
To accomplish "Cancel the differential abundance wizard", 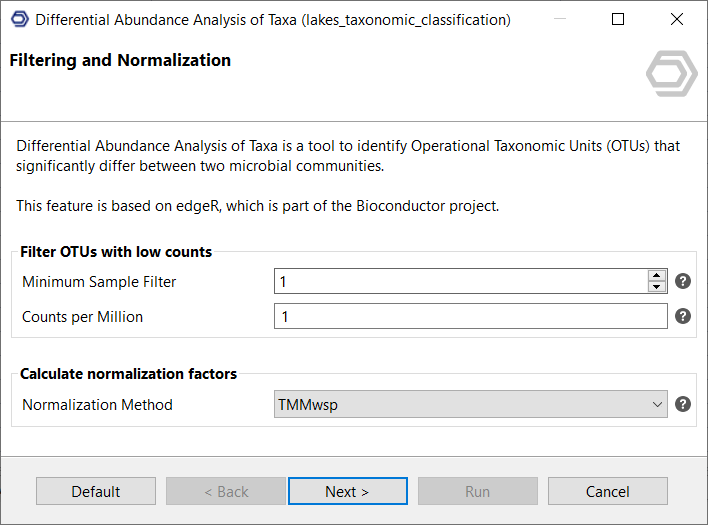I will click(x=607, y=491).
